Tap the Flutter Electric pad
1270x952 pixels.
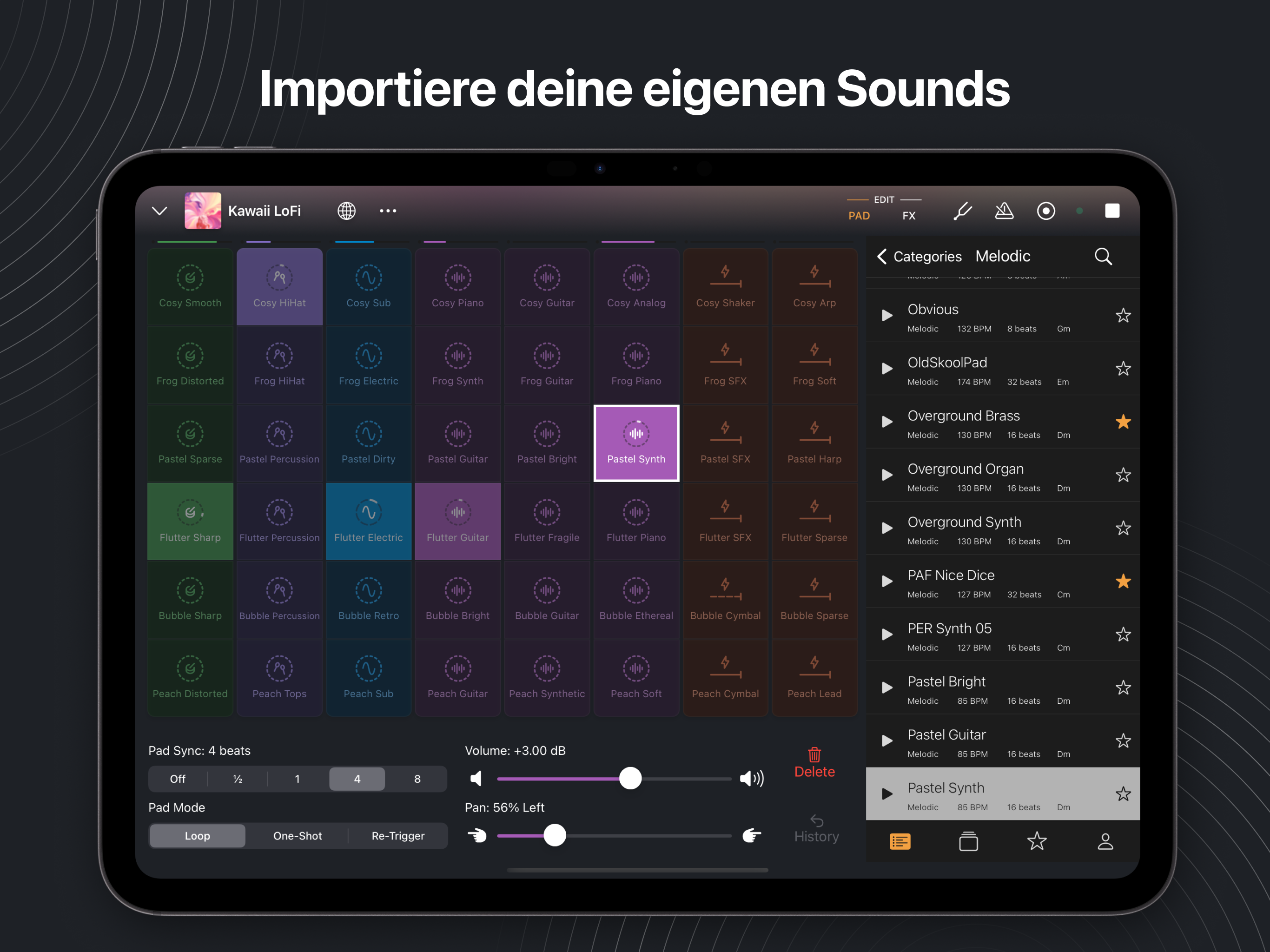pos(369,522)
